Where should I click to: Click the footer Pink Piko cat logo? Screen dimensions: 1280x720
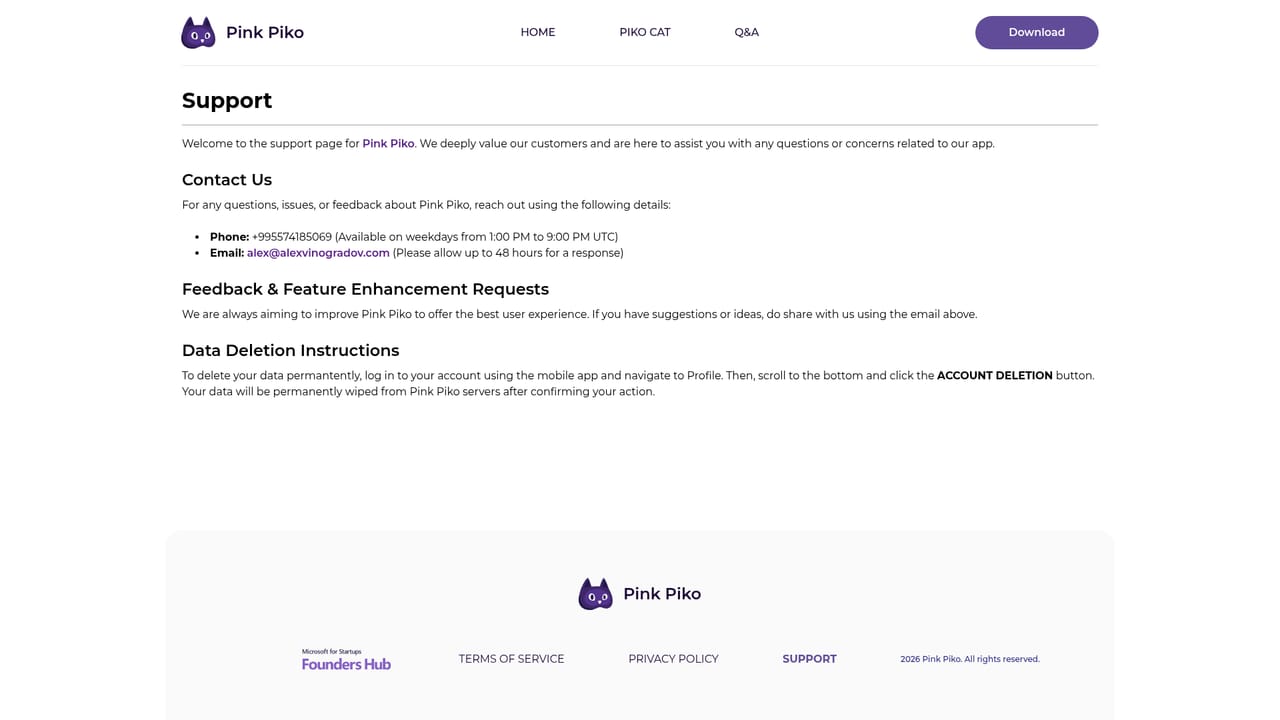point(595,594)
